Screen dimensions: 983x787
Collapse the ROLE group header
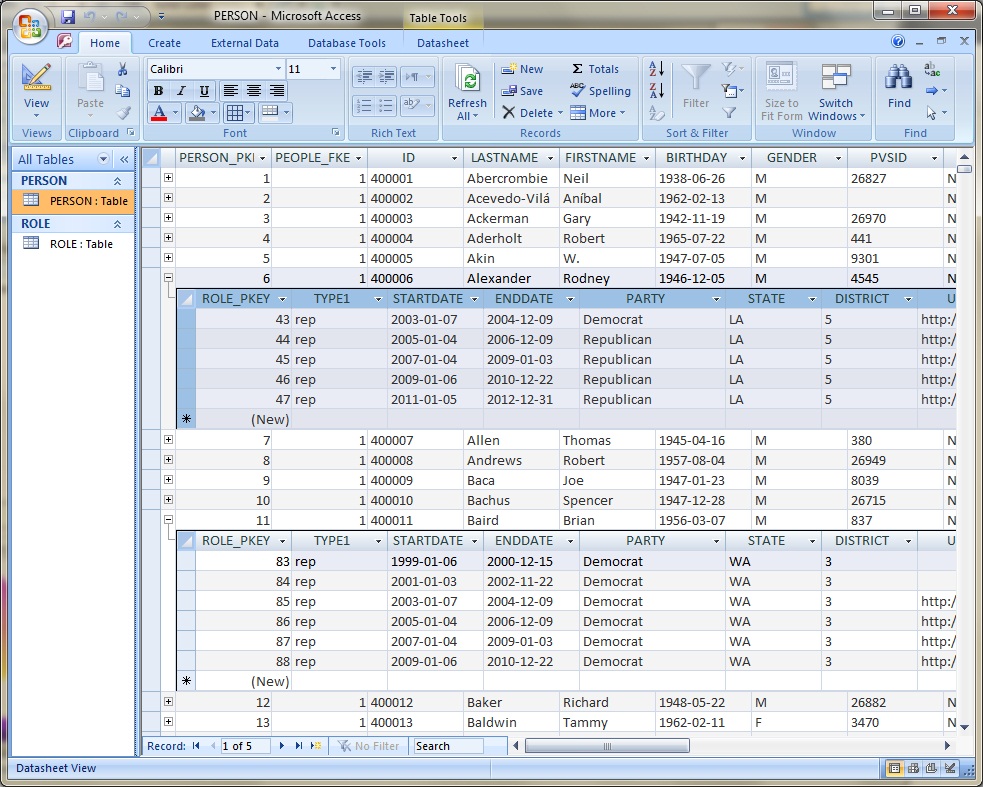[x=117, y=224]
